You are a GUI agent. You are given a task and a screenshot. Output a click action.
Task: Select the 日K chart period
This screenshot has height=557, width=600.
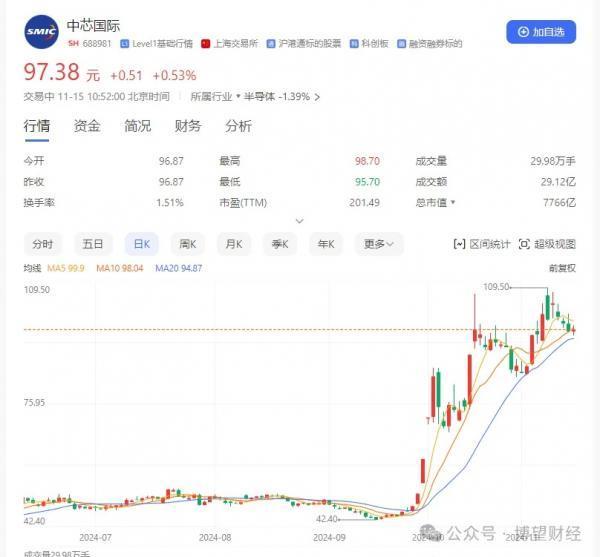coord(142,244)
